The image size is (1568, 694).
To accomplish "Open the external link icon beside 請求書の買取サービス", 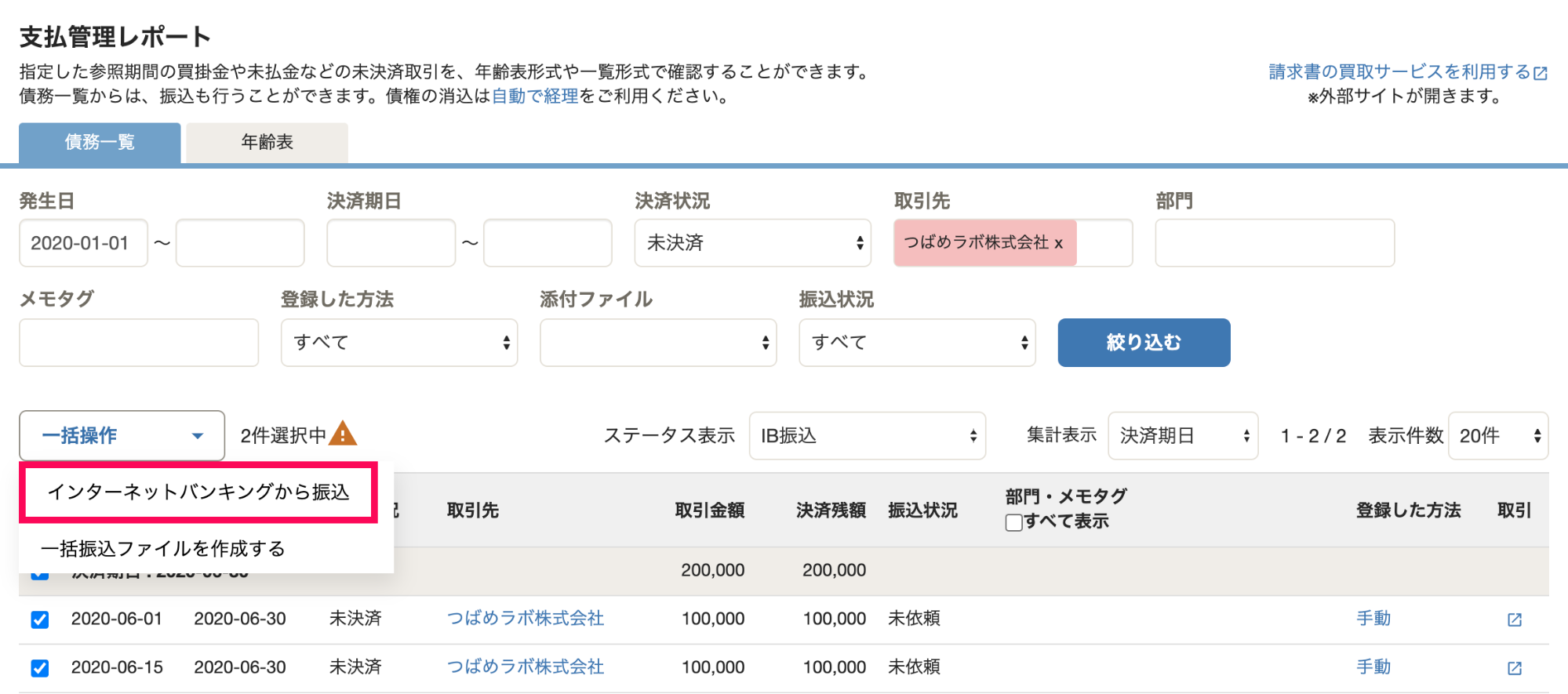I will point(1541,73).
